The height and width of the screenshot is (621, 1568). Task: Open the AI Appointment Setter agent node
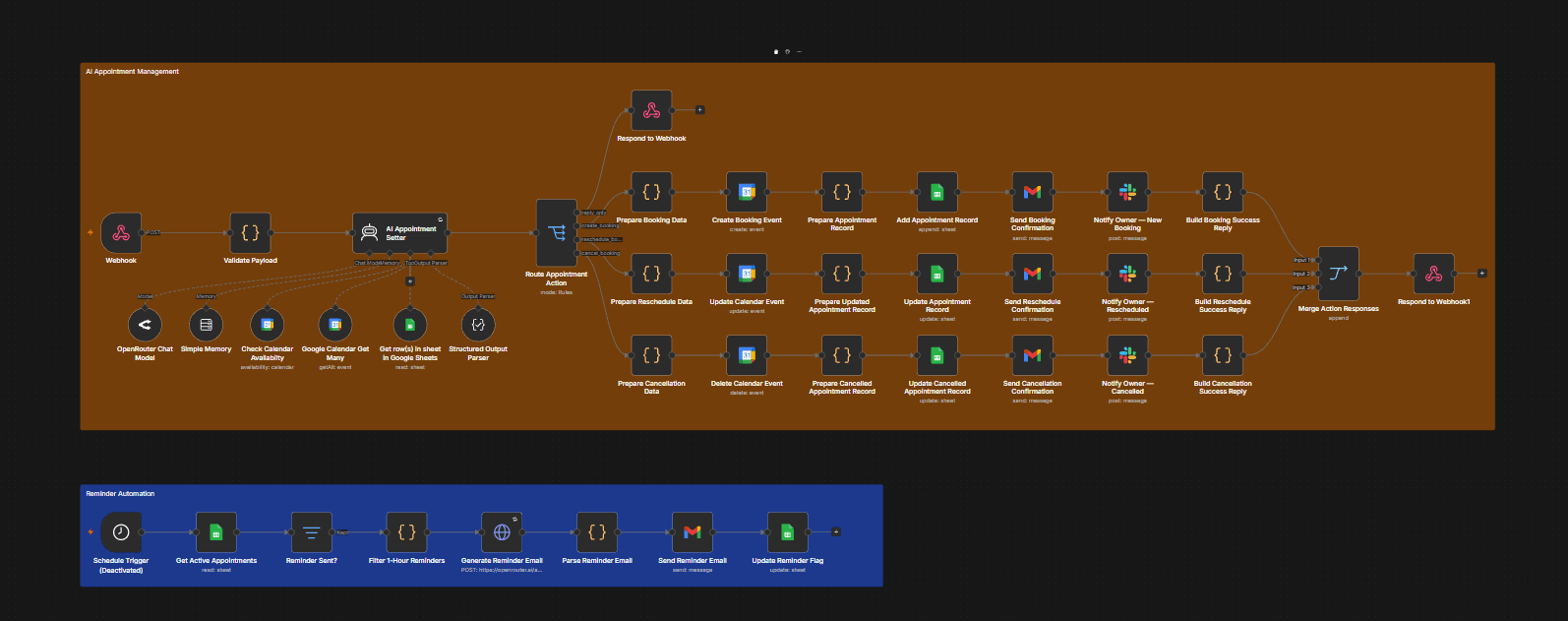[400, 233]
